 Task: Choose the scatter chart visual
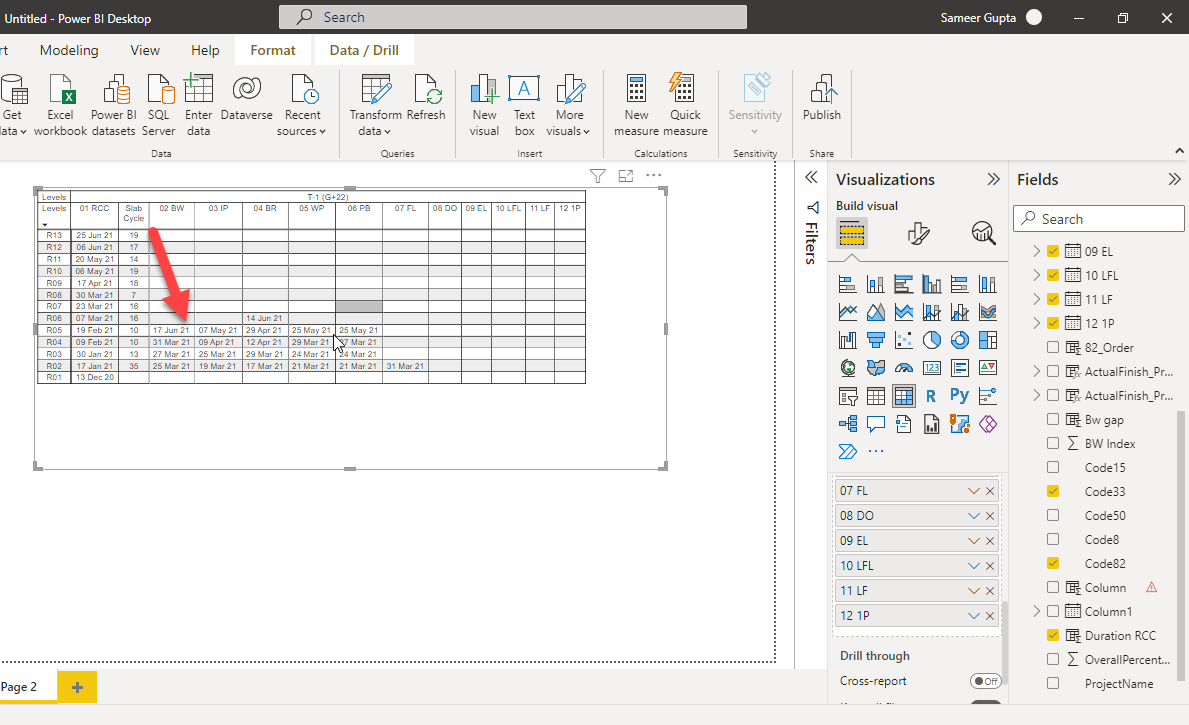point(903,340)
